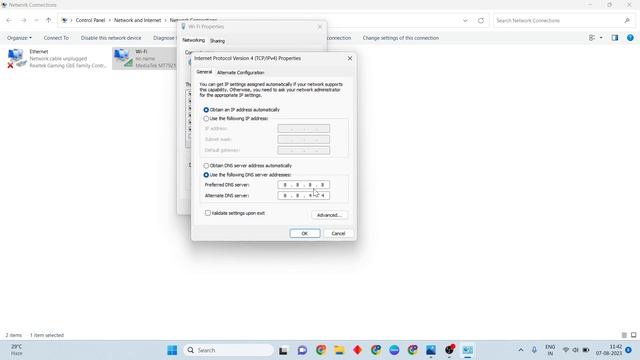Refresh the Network Connections view
This screenshot has height=360, width=640.
pos(481,20)
